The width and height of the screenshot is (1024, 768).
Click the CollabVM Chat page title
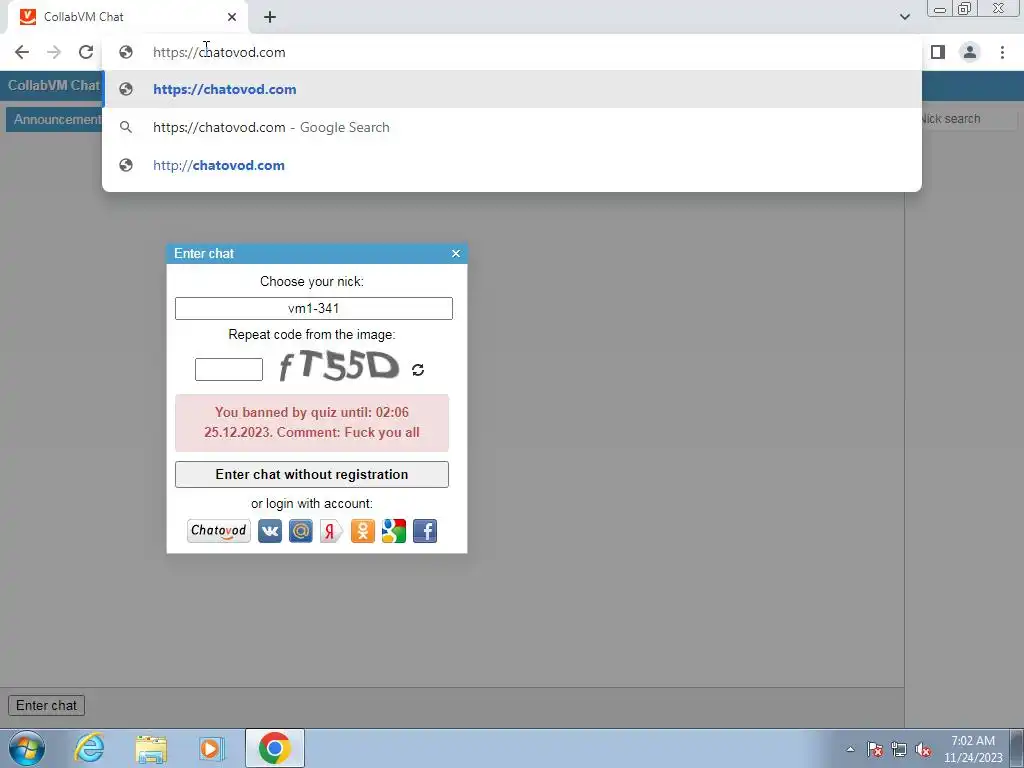click(54, 86)
